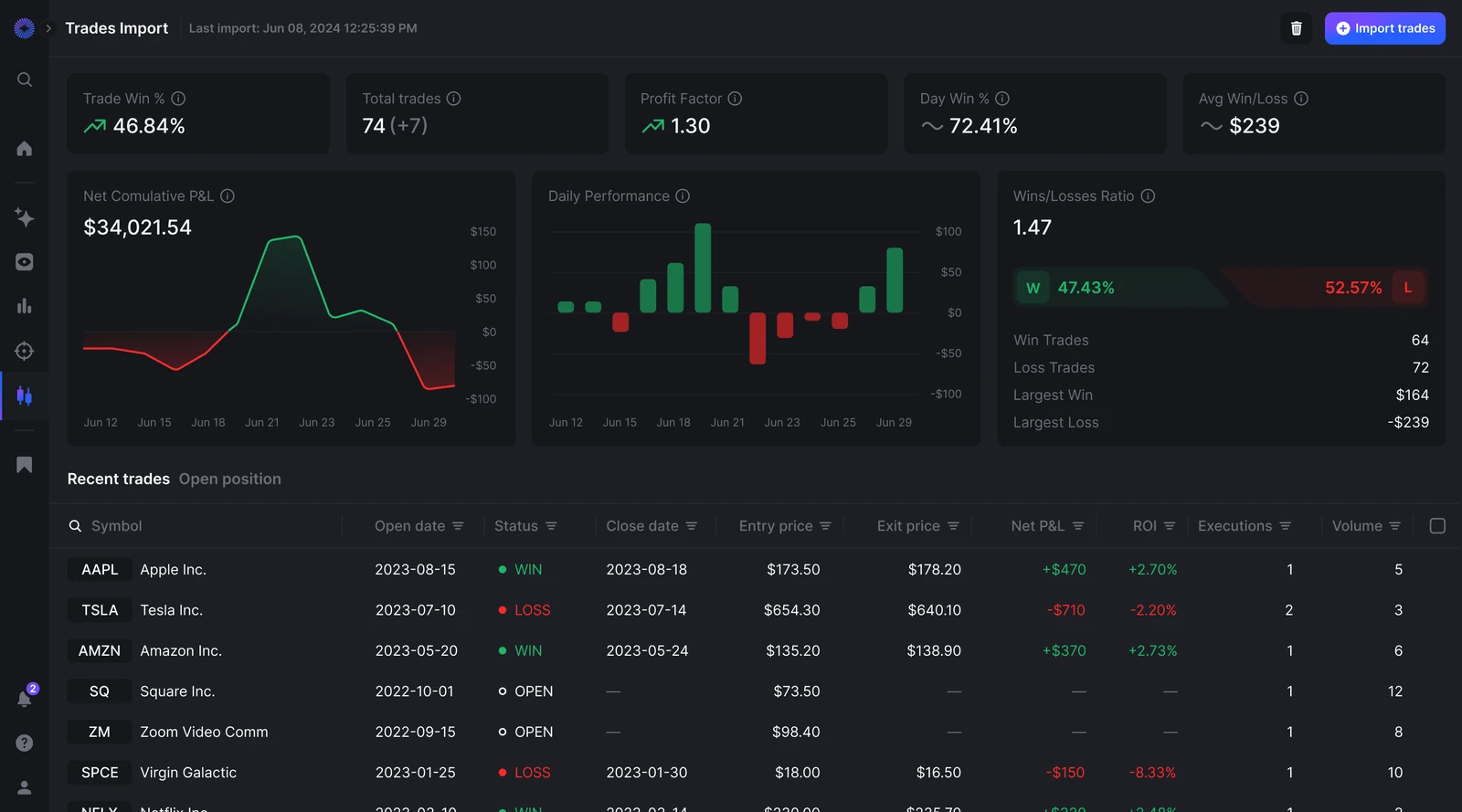This screenshot has height=812, width=1462.
Task: Open notifications bell with badge 2
Action: coord(26,697)
